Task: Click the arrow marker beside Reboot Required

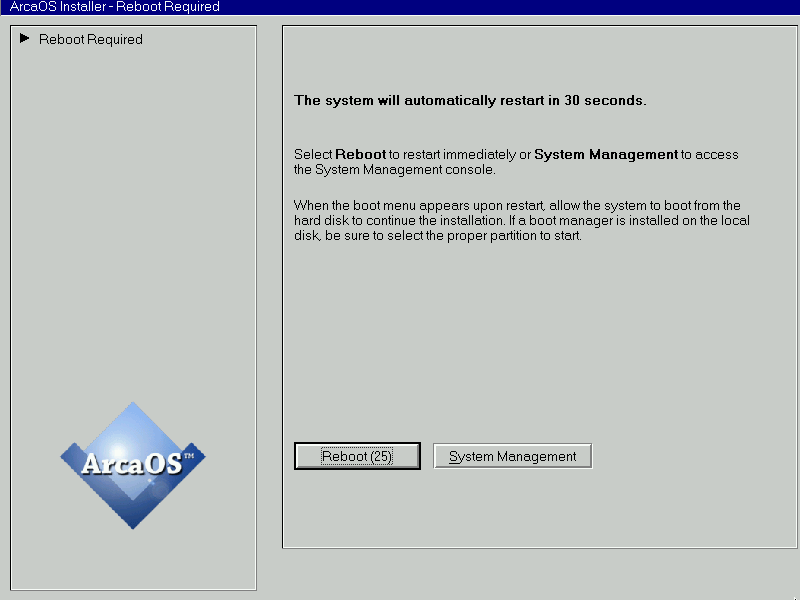Action: pos(24,38)
